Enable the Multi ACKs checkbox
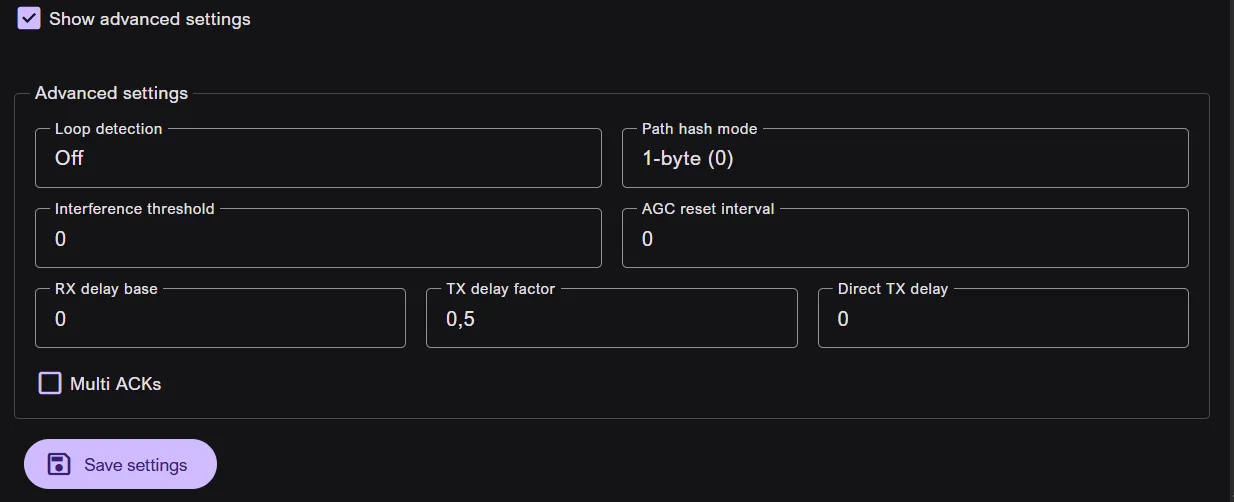This screenshot has height=502, width=1234. (50, 383)
